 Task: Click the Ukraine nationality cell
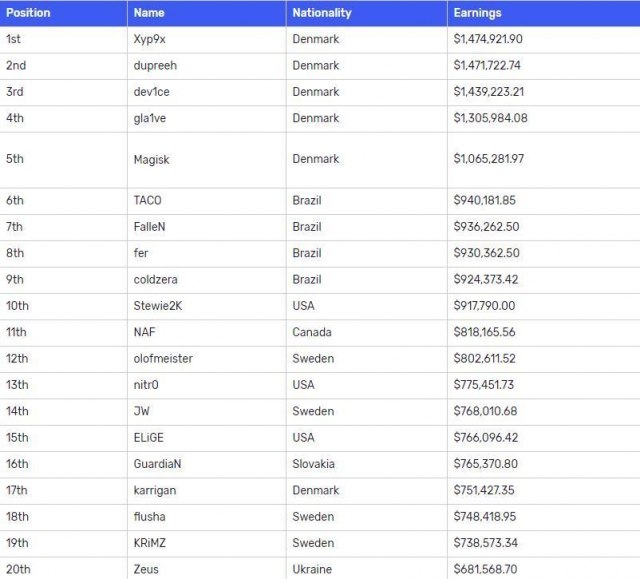312,569
